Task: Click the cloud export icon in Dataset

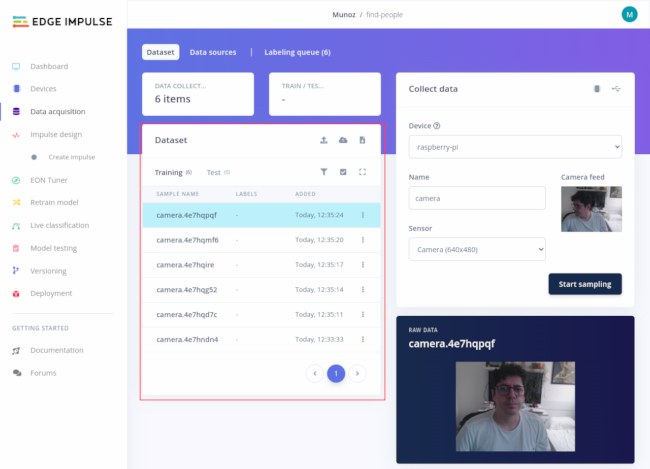Action: [343, 141]
